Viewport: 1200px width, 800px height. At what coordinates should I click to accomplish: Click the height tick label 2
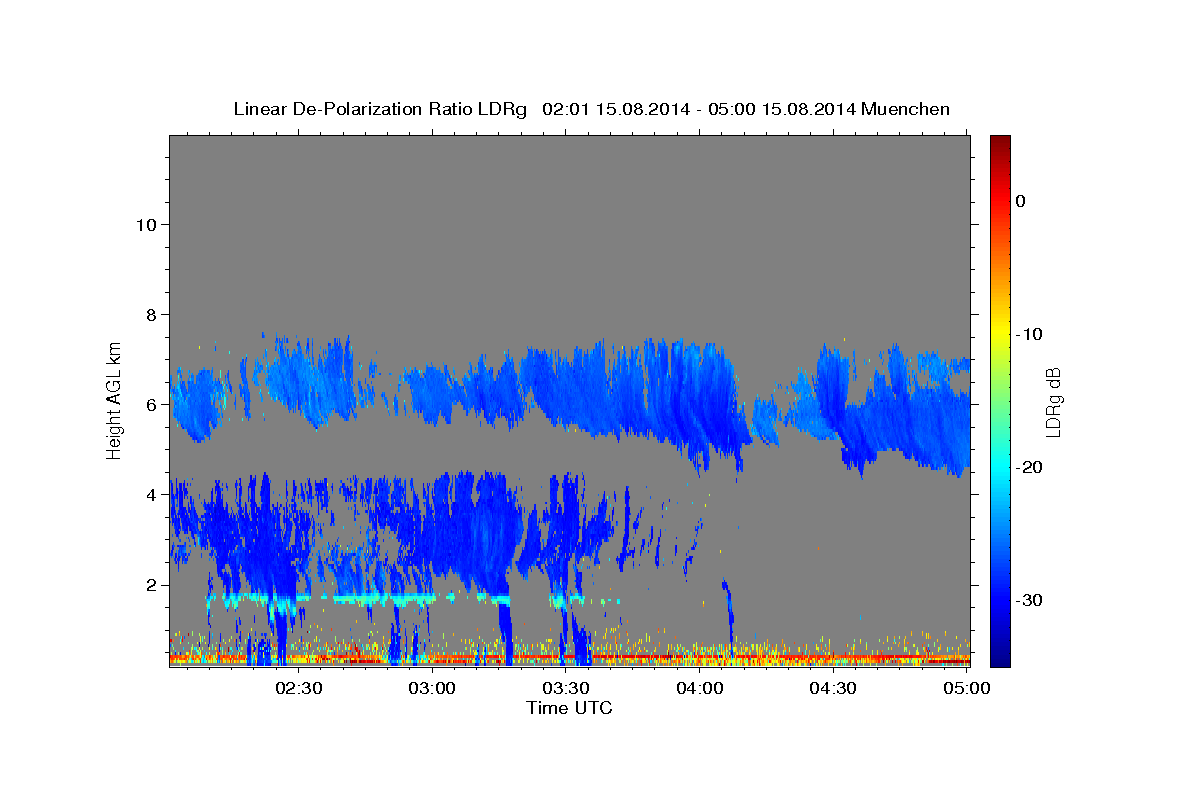click(151, 584)
